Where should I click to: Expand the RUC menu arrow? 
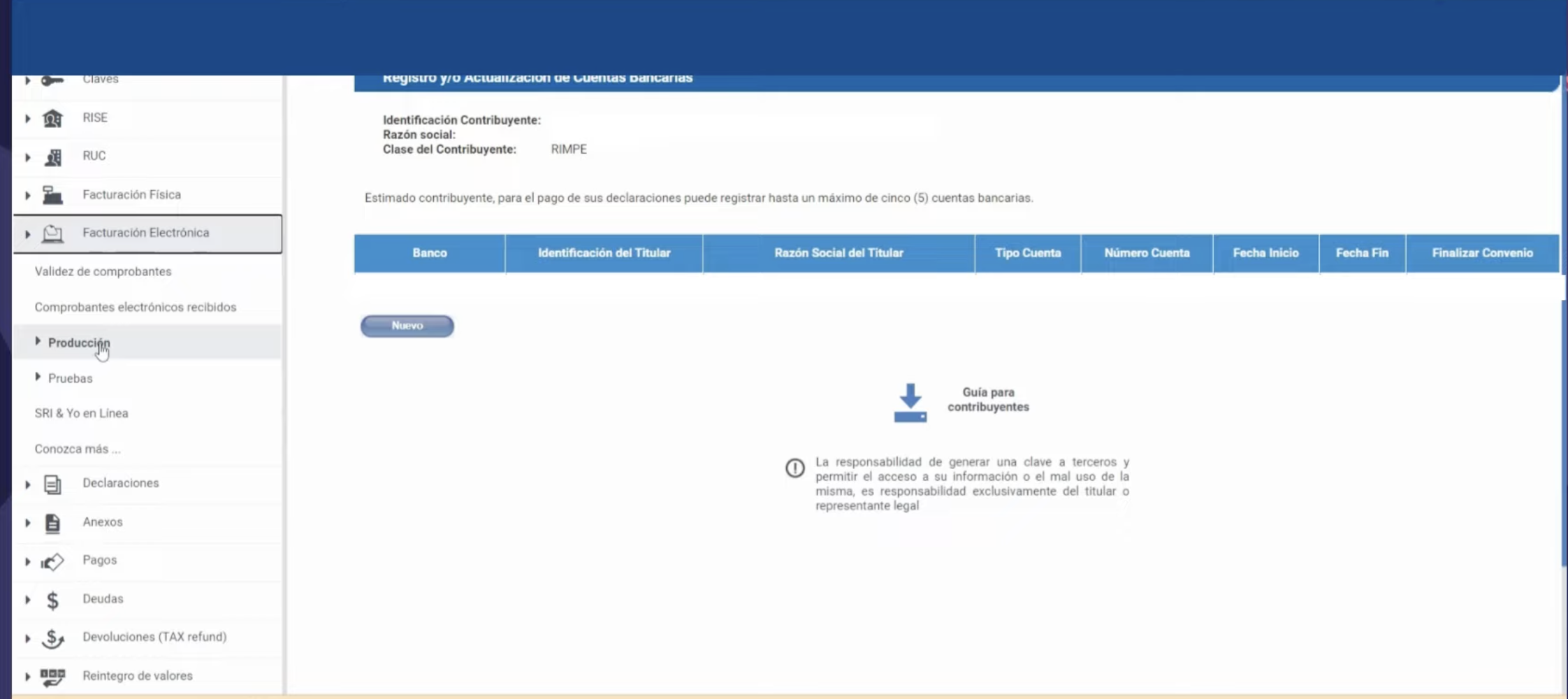click(27, 157)
